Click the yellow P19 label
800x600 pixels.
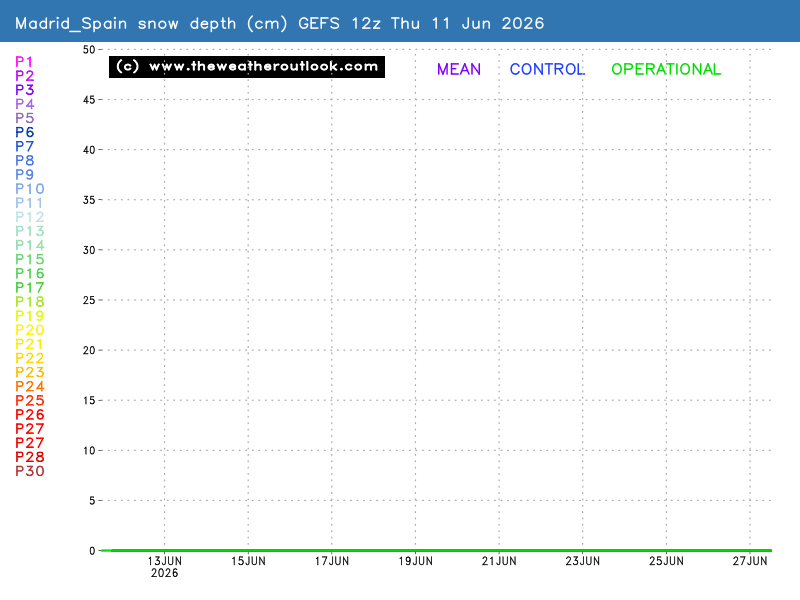pos(30,316)
